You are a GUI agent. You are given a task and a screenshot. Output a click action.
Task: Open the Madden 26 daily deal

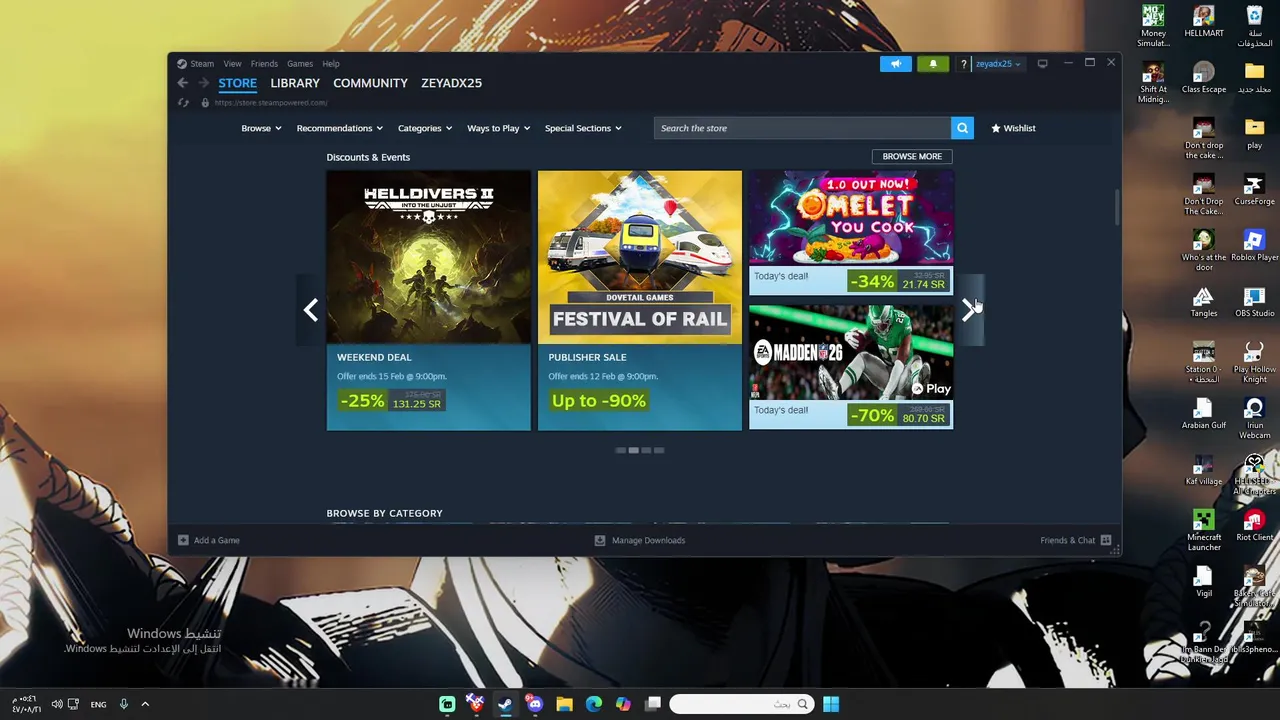pyautogui.click(x=851, y=367)
